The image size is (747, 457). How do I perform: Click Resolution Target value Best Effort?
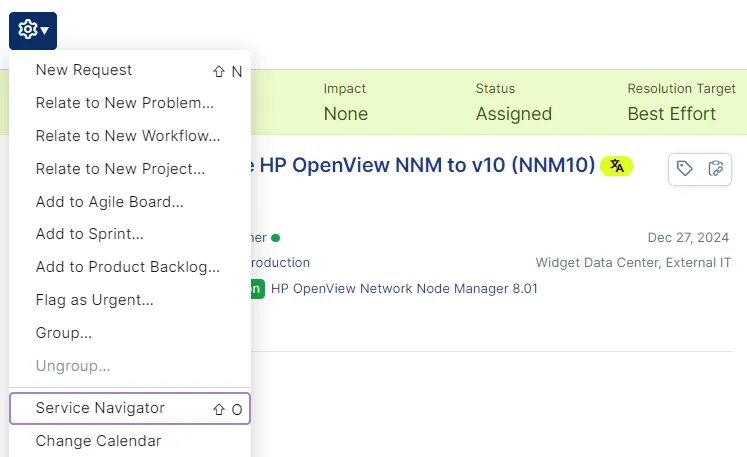pyautogui.click(x=672, y=114)
